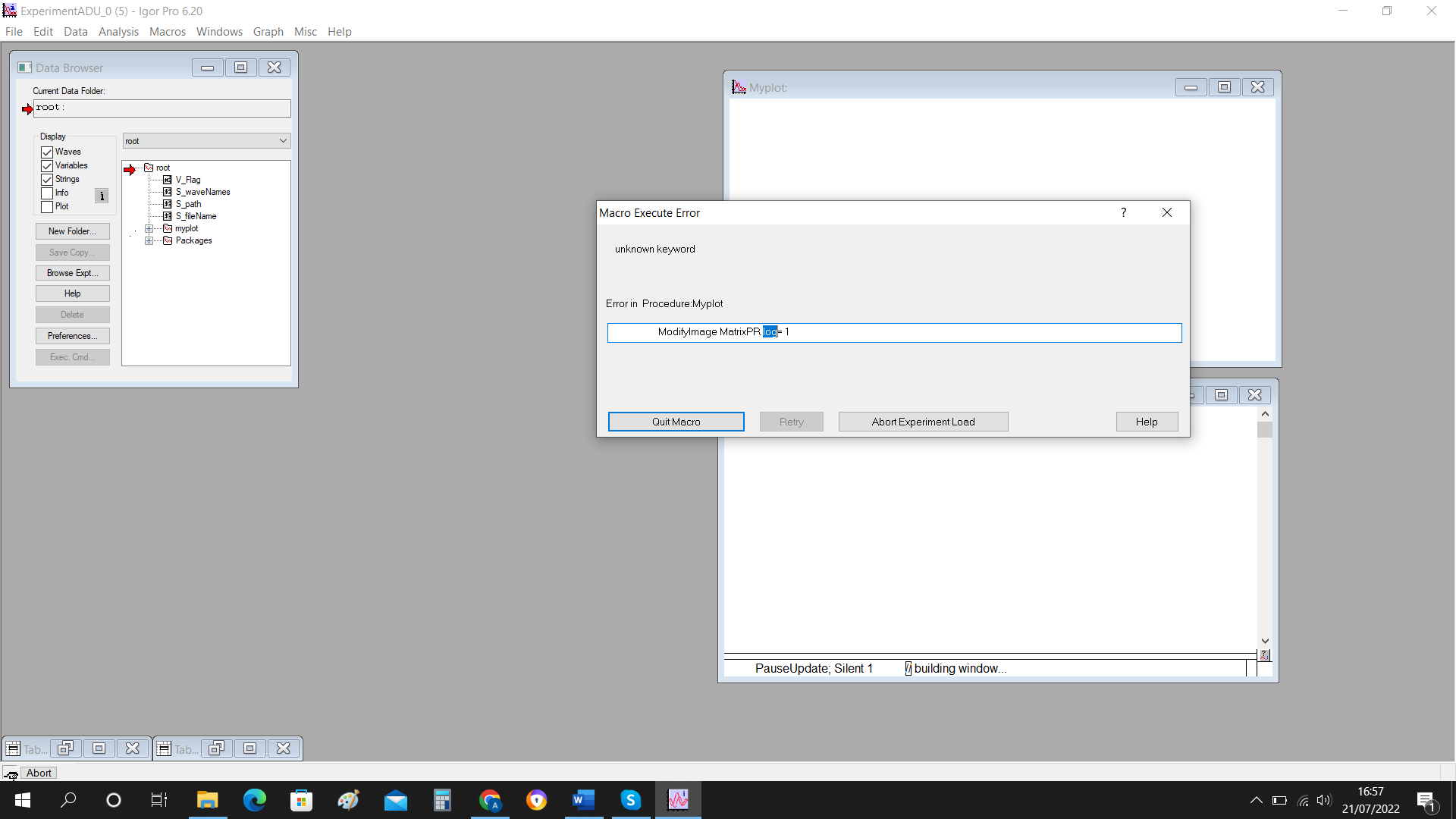
Task: Click the Myplot graph window icon
Action: tap(739, 87)
